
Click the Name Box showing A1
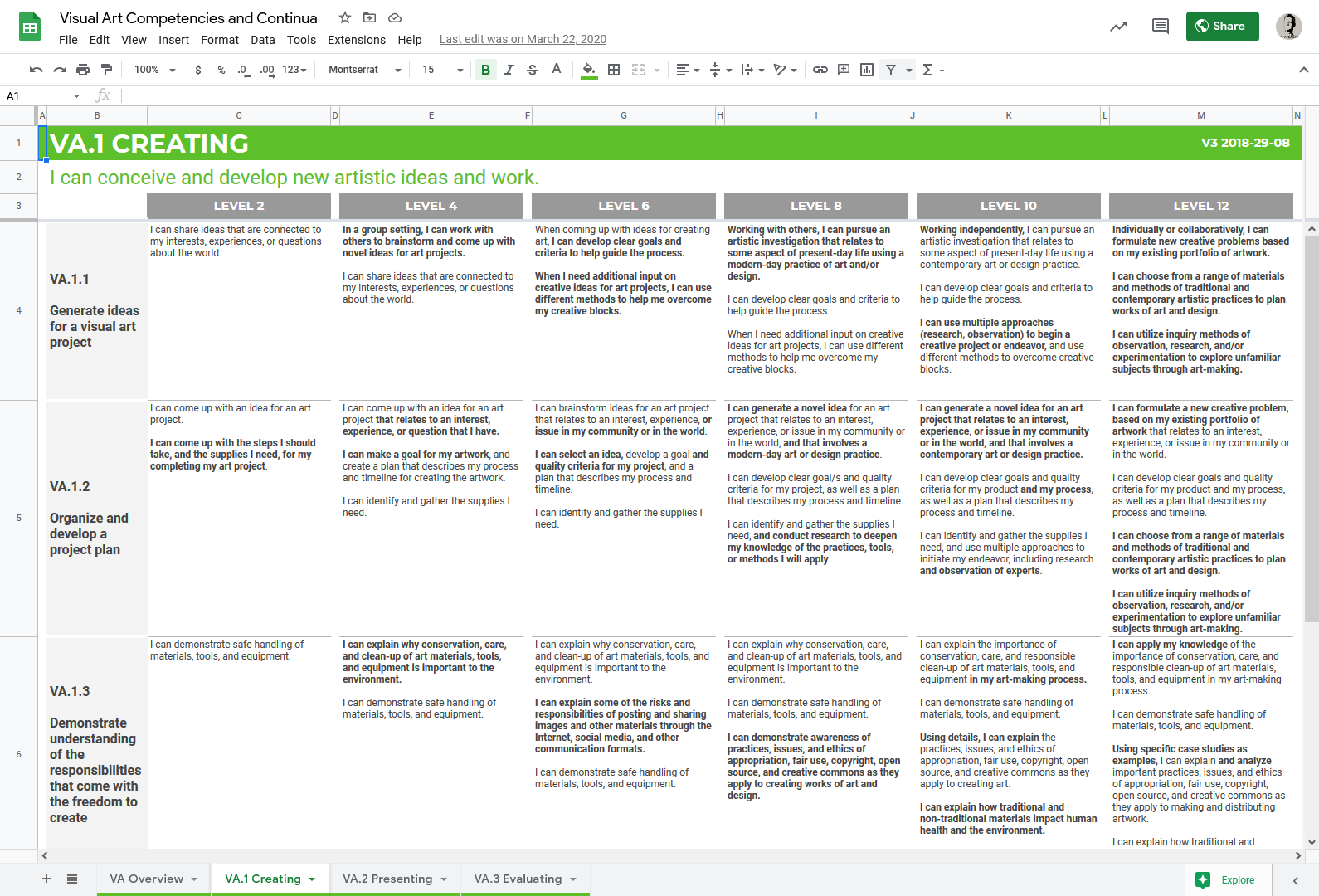point(41,96)
